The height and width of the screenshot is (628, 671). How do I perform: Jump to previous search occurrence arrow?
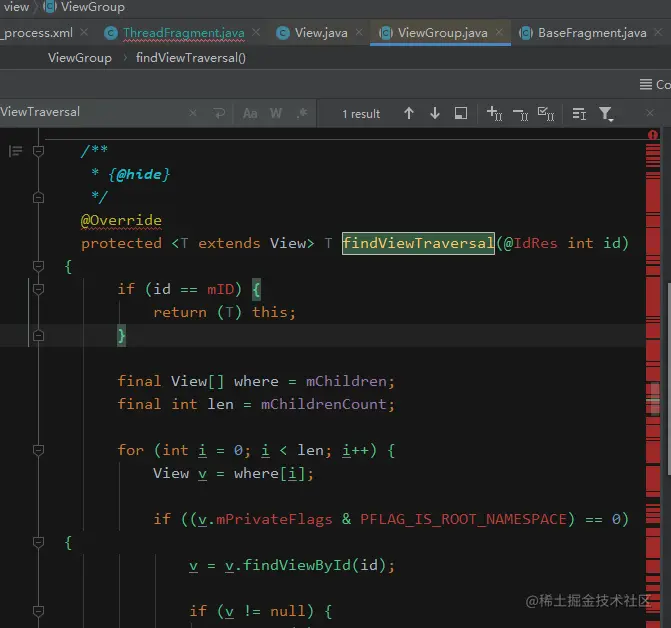click(x=409, y=114)
